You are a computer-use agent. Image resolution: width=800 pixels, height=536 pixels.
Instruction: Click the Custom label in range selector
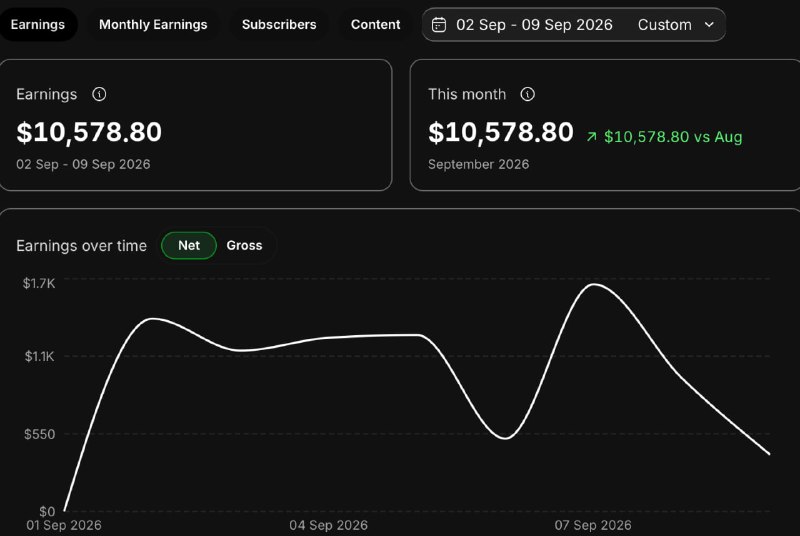pyautogui.click(x=665, y=24)
